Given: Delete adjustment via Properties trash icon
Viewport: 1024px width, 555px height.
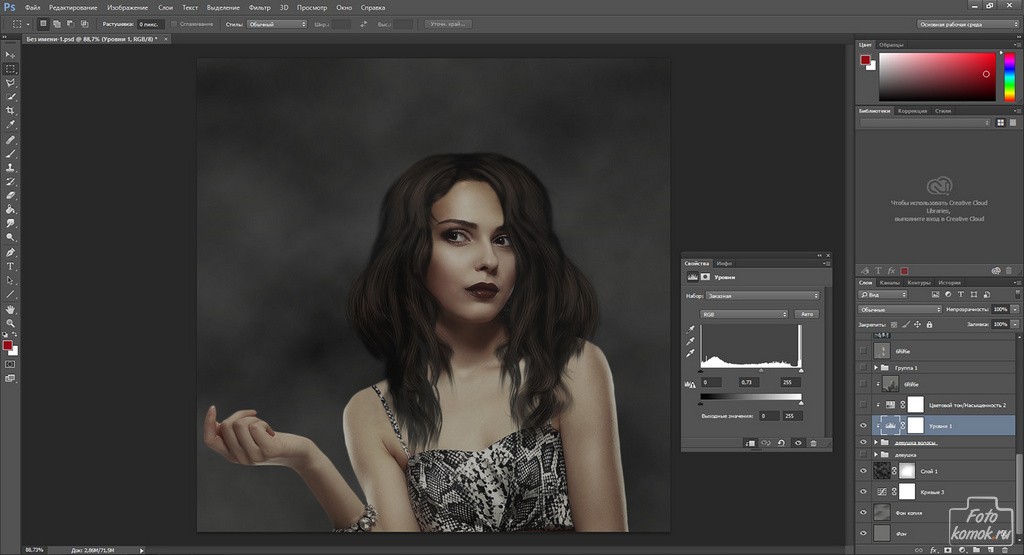Looking at the screenshot, I should pos(814,443).
